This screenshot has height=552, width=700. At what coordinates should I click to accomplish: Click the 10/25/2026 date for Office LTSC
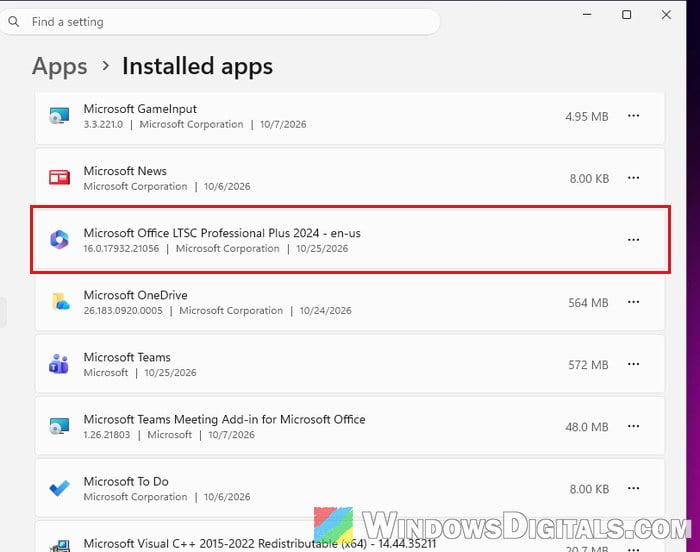322,249
